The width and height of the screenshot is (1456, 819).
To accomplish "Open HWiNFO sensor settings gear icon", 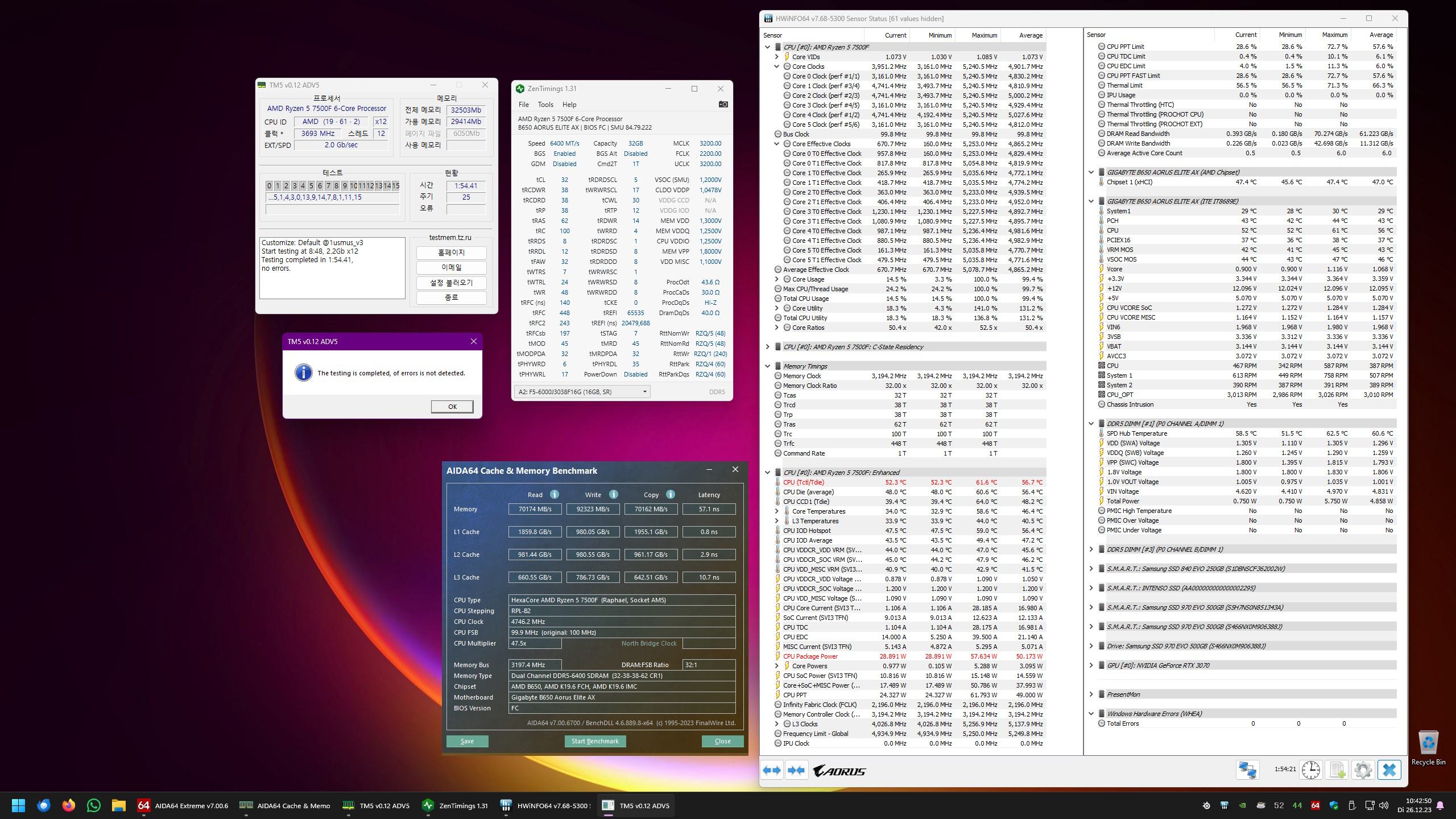I will pos(1363,770).
